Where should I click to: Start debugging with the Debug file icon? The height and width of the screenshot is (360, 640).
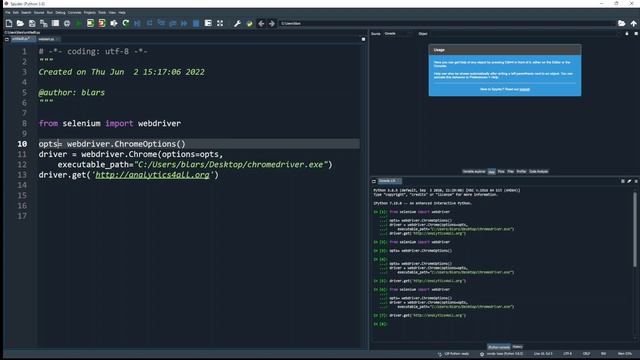click(137, 23)
